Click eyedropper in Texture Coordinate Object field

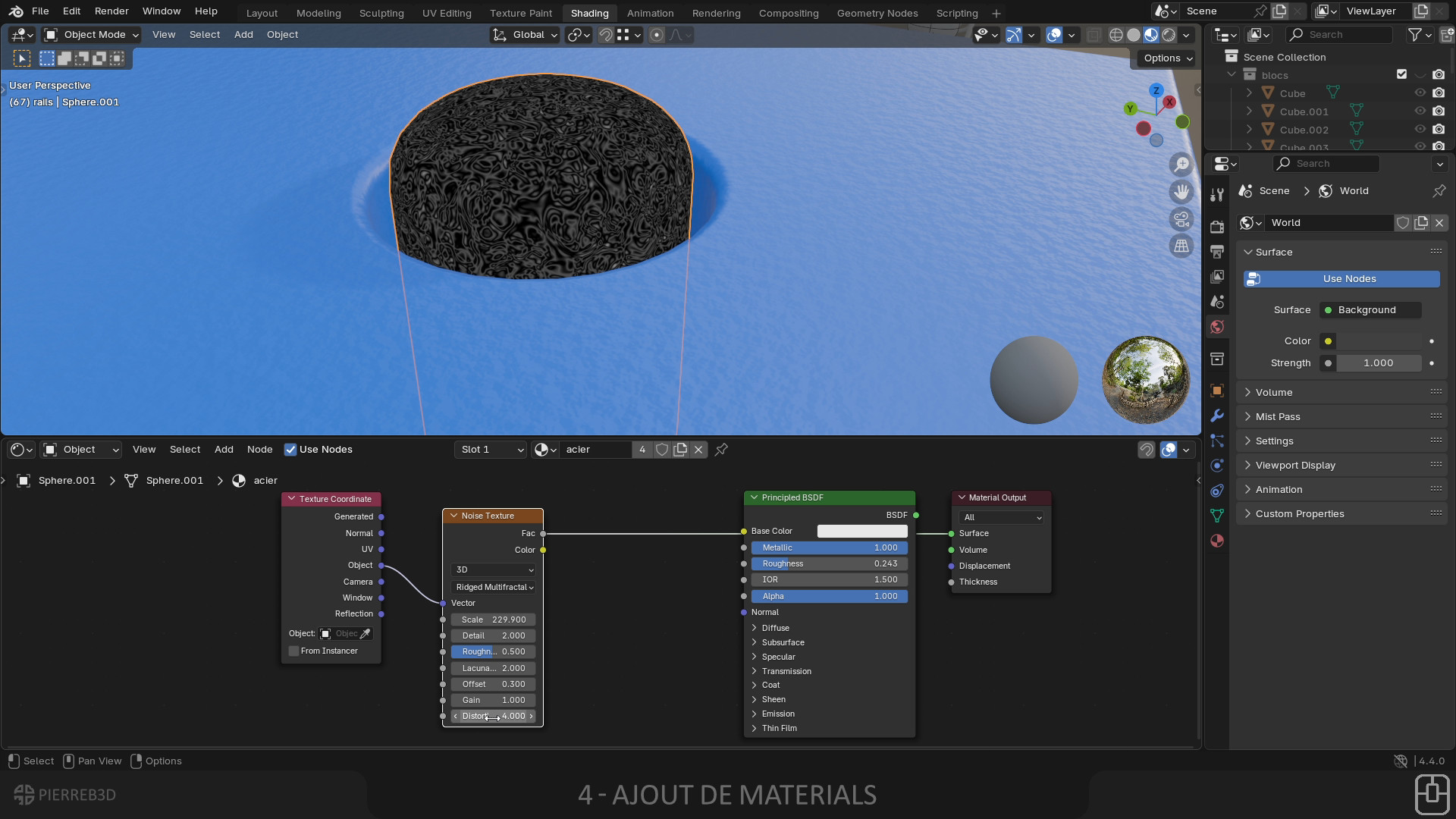pyautogui.click(x=365, y=634)
